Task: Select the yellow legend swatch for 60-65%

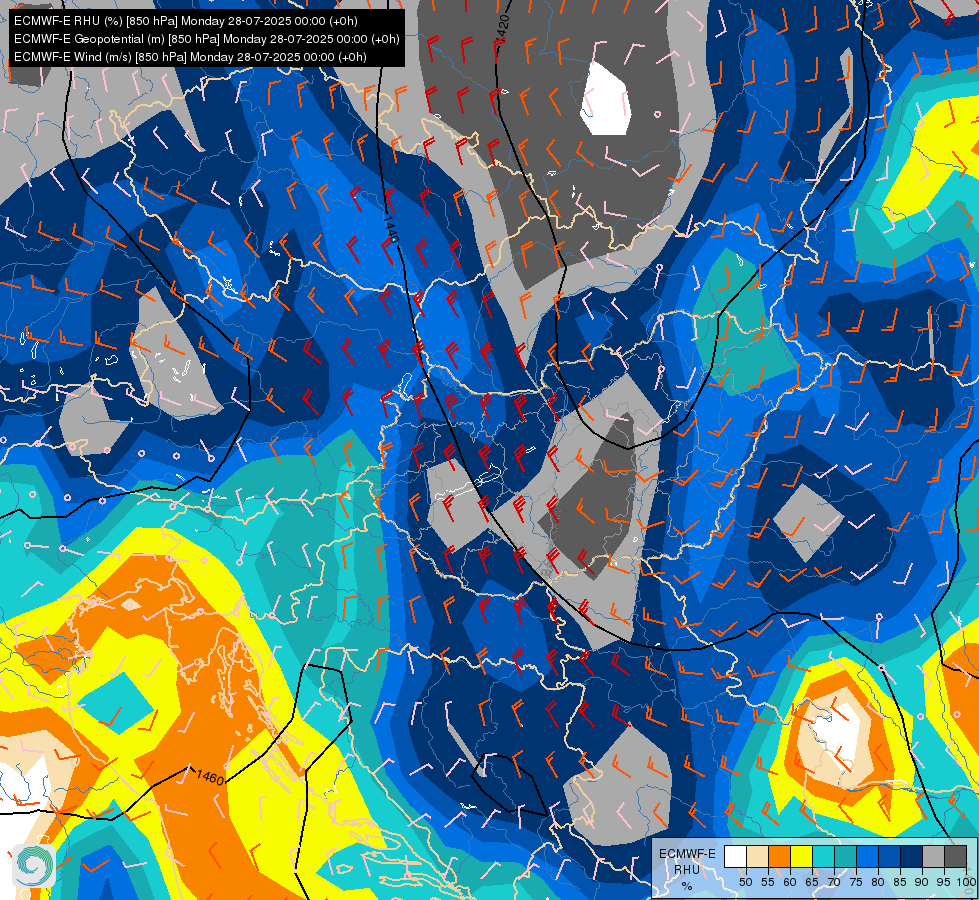Action: click(x=802, y=857)
